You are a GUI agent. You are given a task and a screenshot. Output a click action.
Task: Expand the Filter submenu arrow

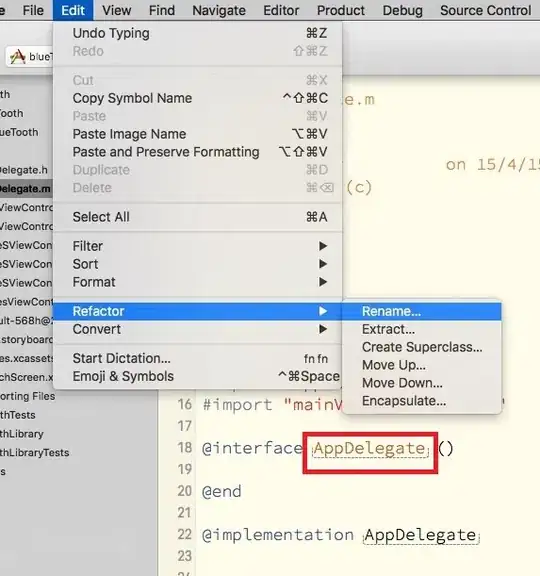coord(323,246)
